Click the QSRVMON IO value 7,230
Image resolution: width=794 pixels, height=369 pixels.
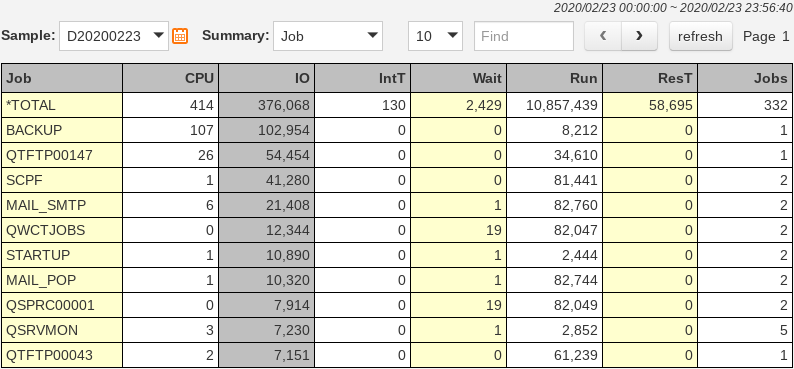point(292,330)
